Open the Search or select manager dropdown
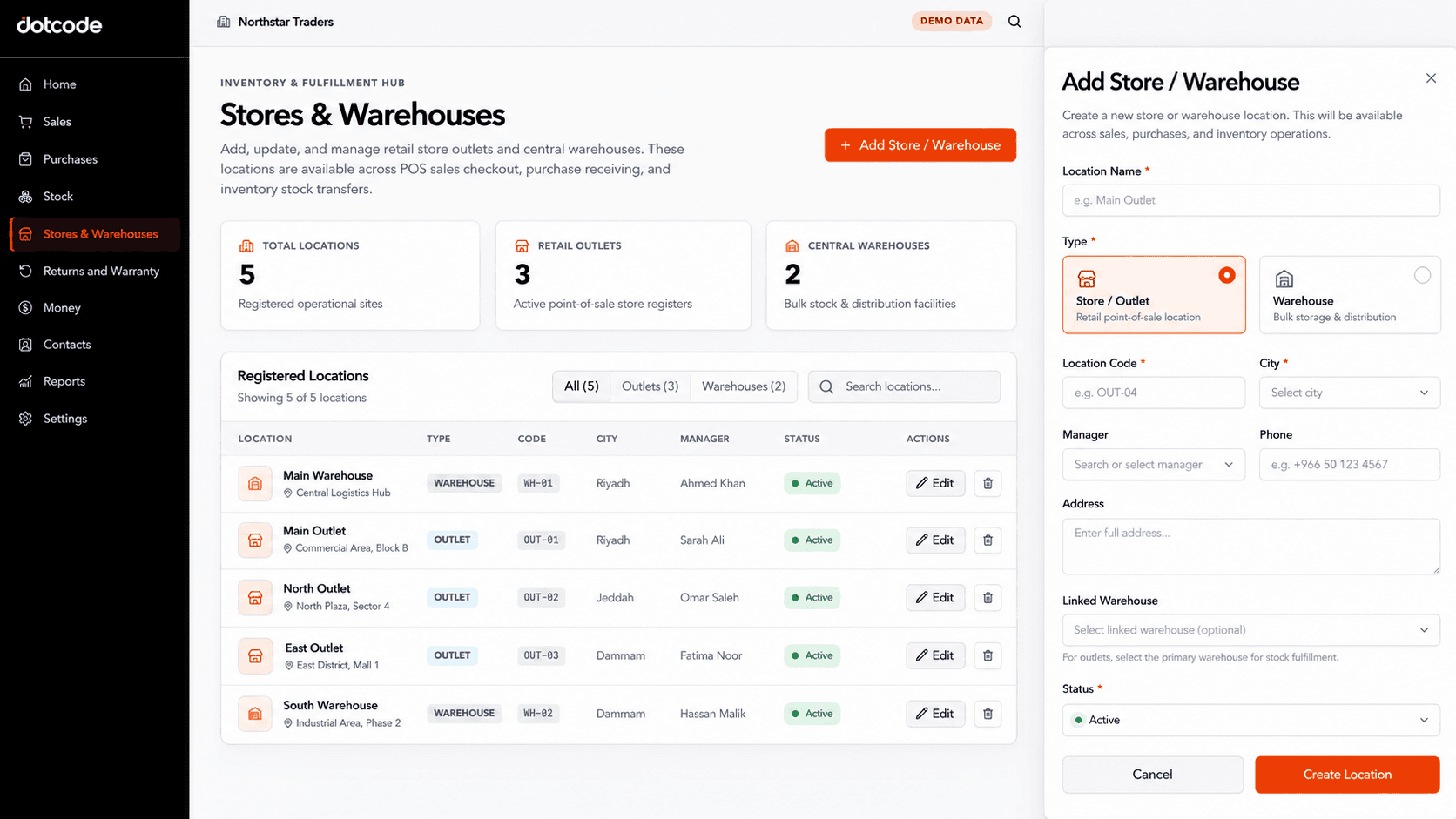 (x=1154, y=464)
